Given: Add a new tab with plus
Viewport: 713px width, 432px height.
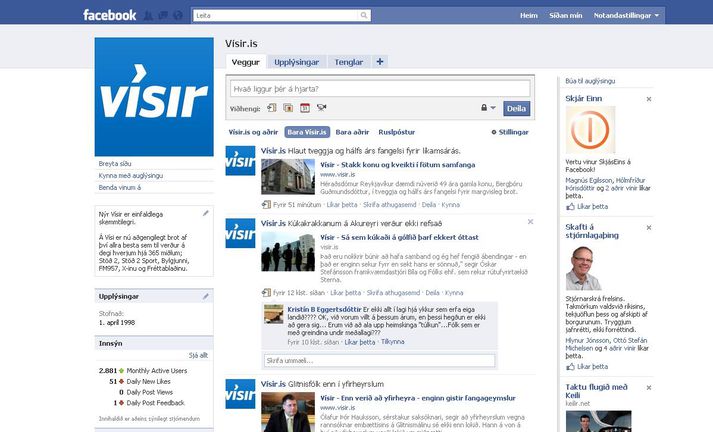Looking at the screenshot, I should [x=380, y=62].
